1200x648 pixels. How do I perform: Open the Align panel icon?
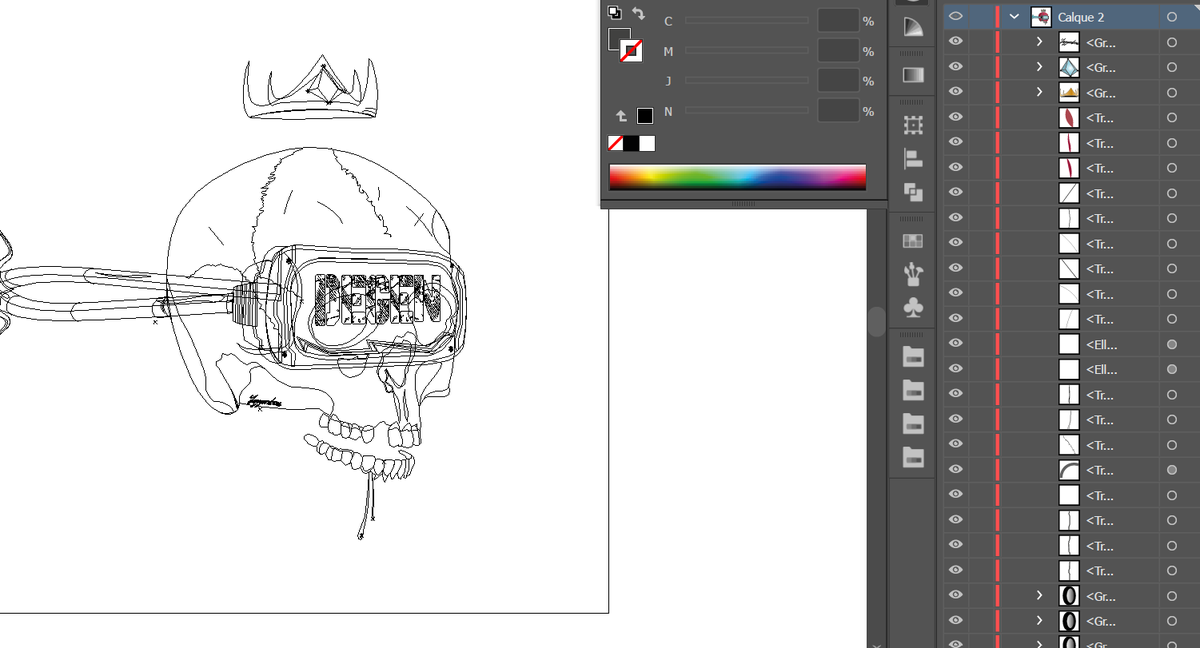point(913,158)
